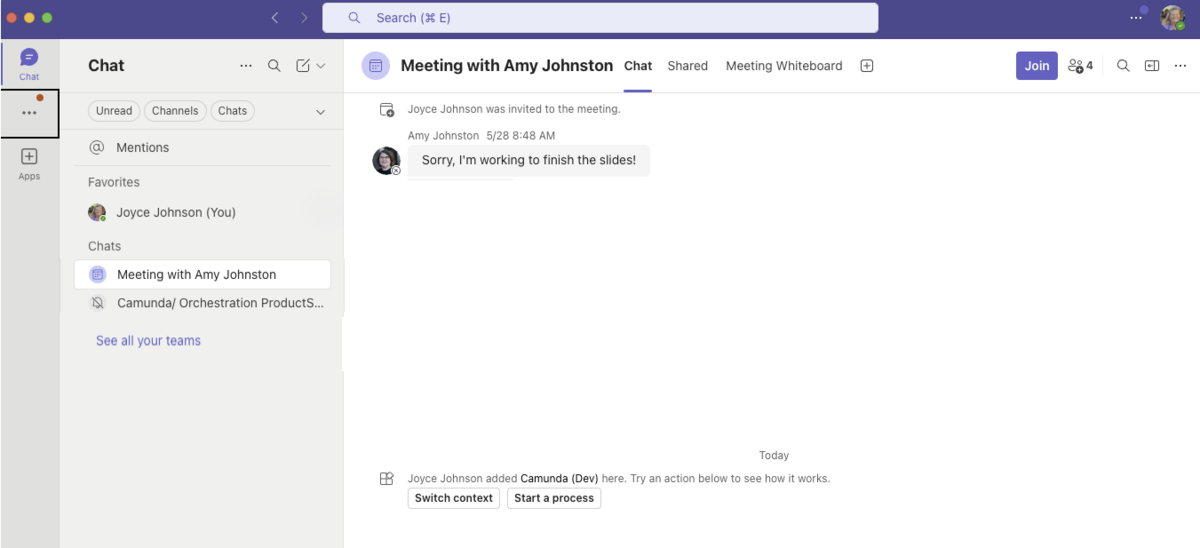Collapse the Chats section header
This screenshot has height=548, width=1200.
[x=104, y=246]
